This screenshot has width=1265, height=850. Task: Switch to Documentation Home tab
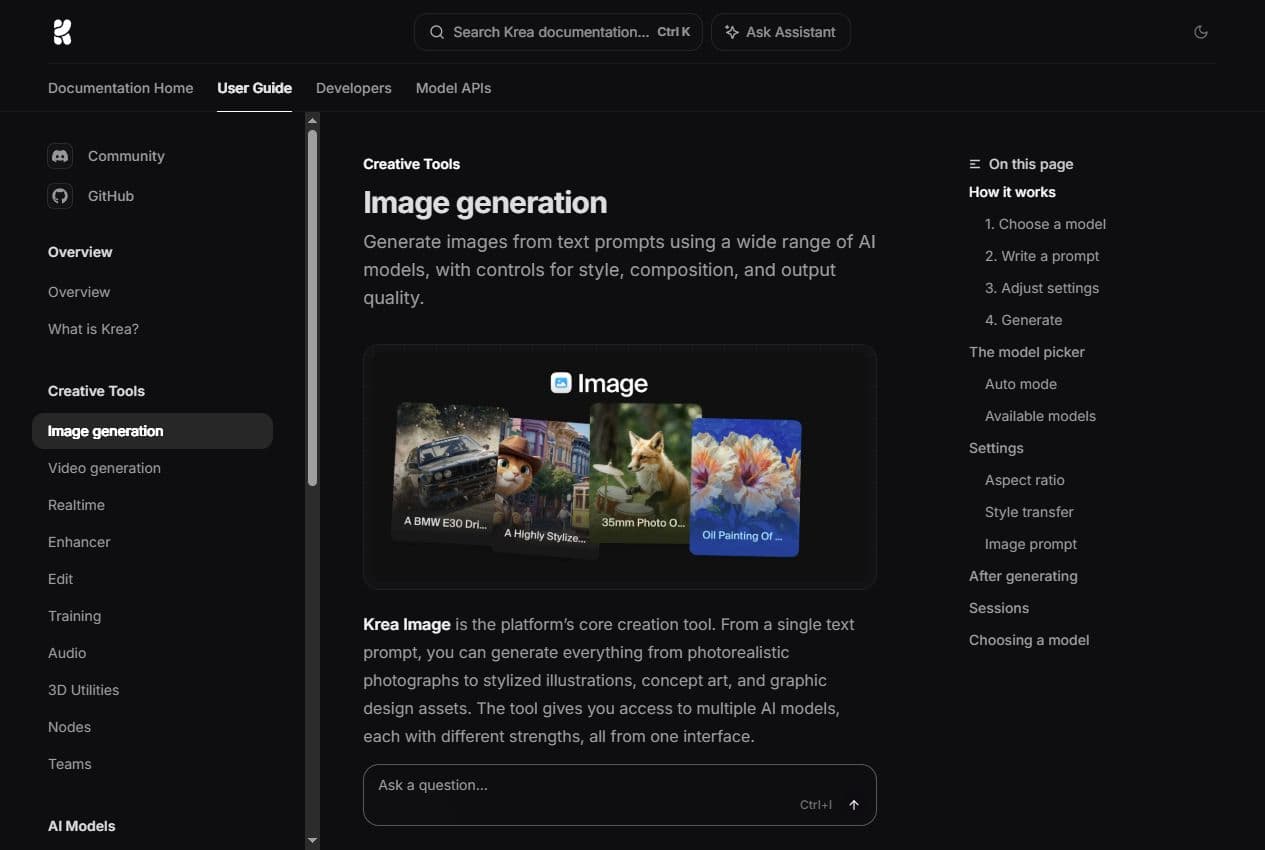point(121,88)
